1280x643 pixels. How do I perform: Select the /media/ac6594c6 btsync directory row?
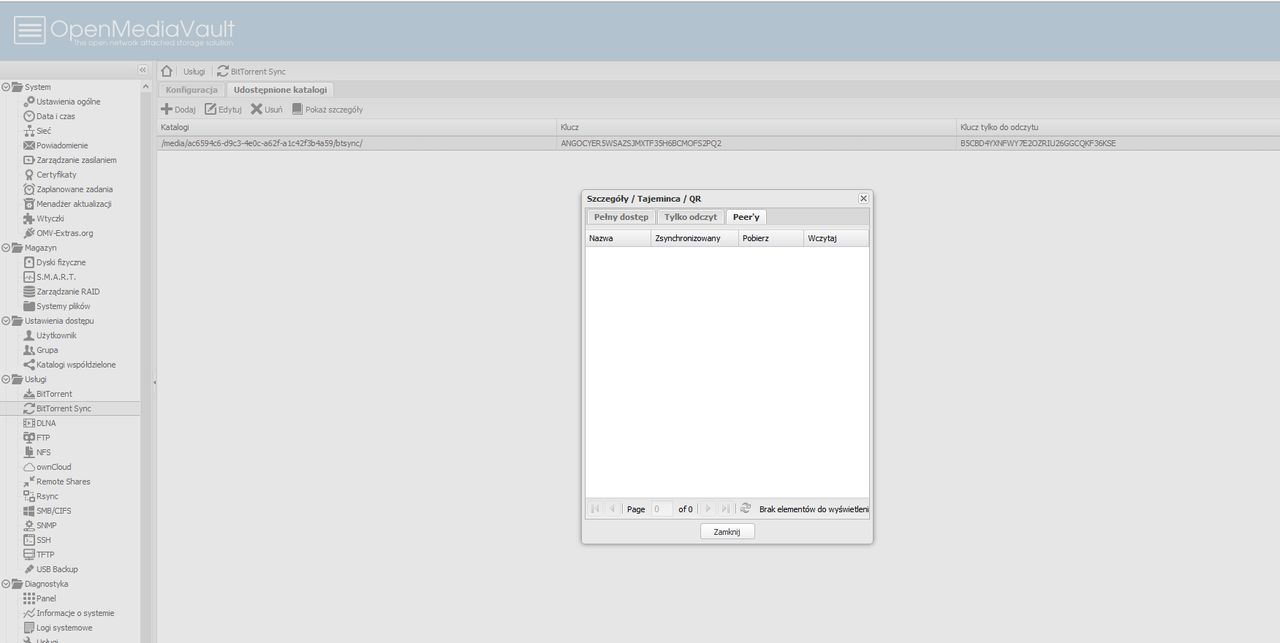point(718,143)
